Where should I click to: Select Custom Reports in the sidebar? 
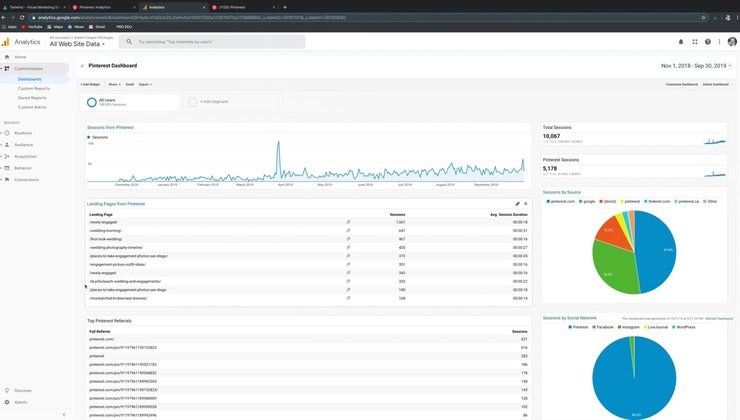34,89
